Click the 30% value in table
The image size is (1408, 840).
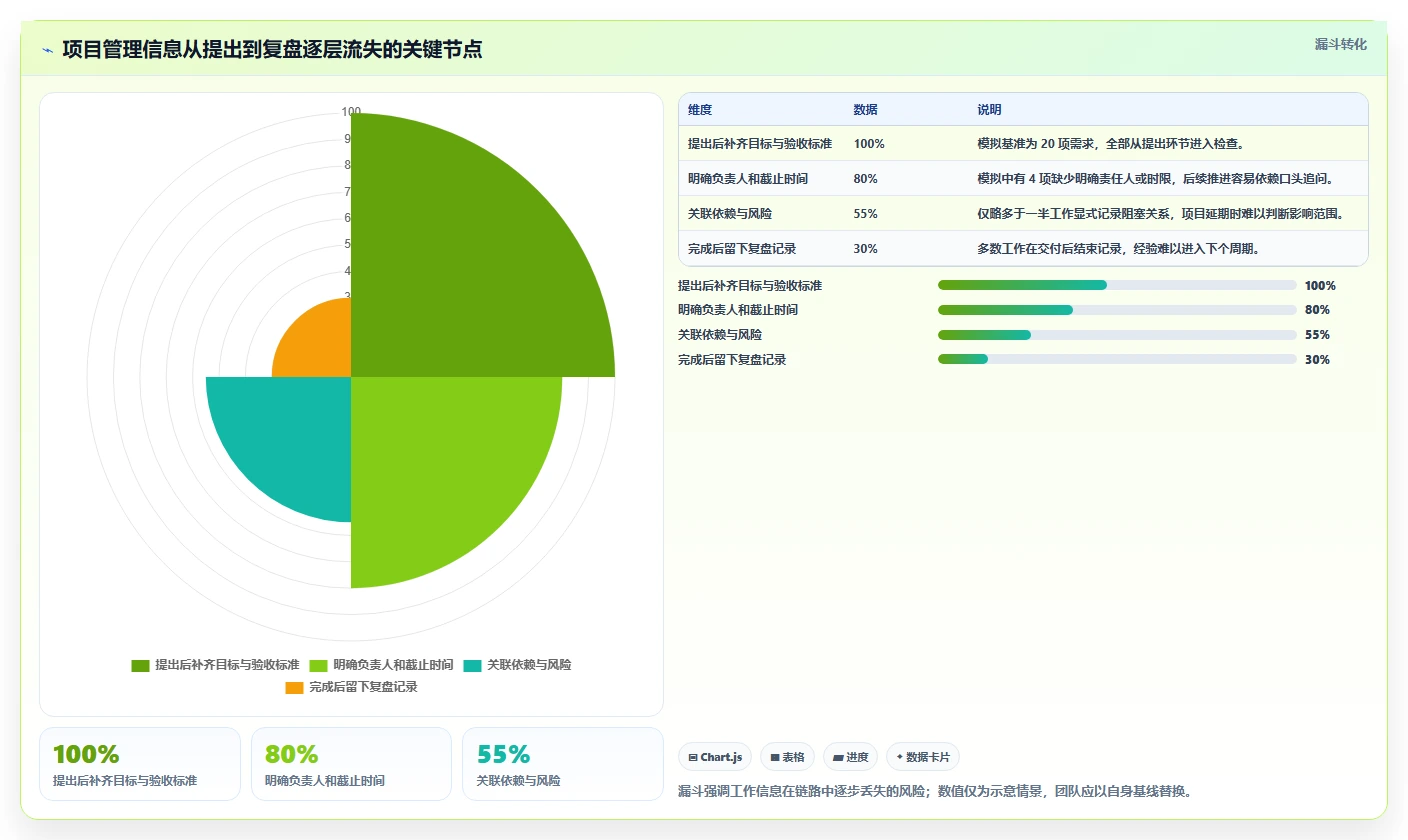coord(866,249)
